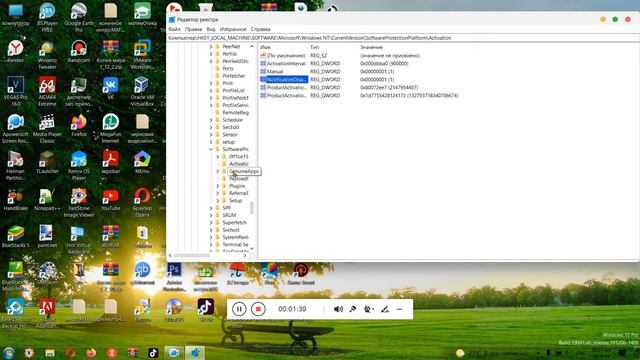Click the TikTok desktop shortcut
This screenshot has width=640, height=360.
206,310
